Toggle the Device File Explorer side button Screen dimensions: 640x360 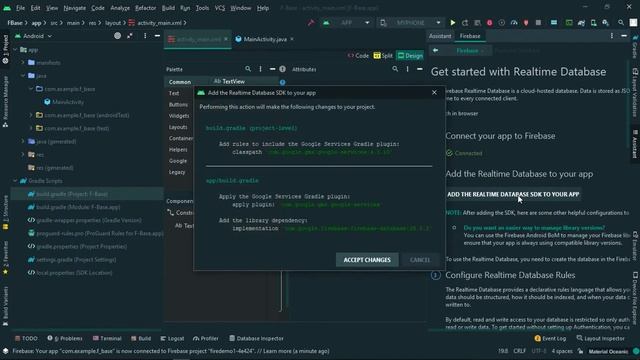pos(635,298)
